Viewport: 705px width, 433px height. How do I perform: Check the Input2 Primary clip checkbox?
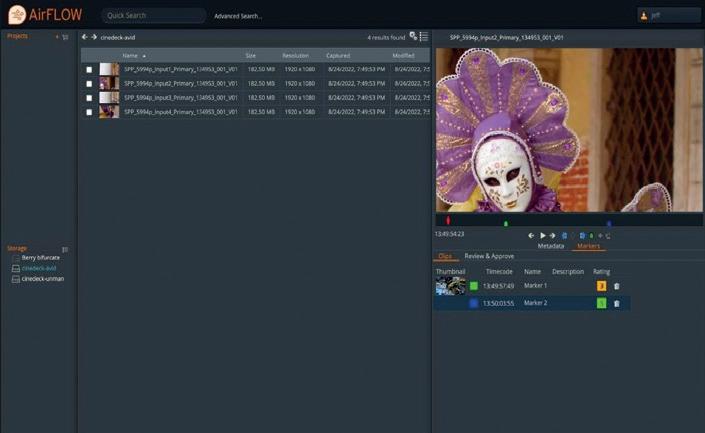coord(89,84)
